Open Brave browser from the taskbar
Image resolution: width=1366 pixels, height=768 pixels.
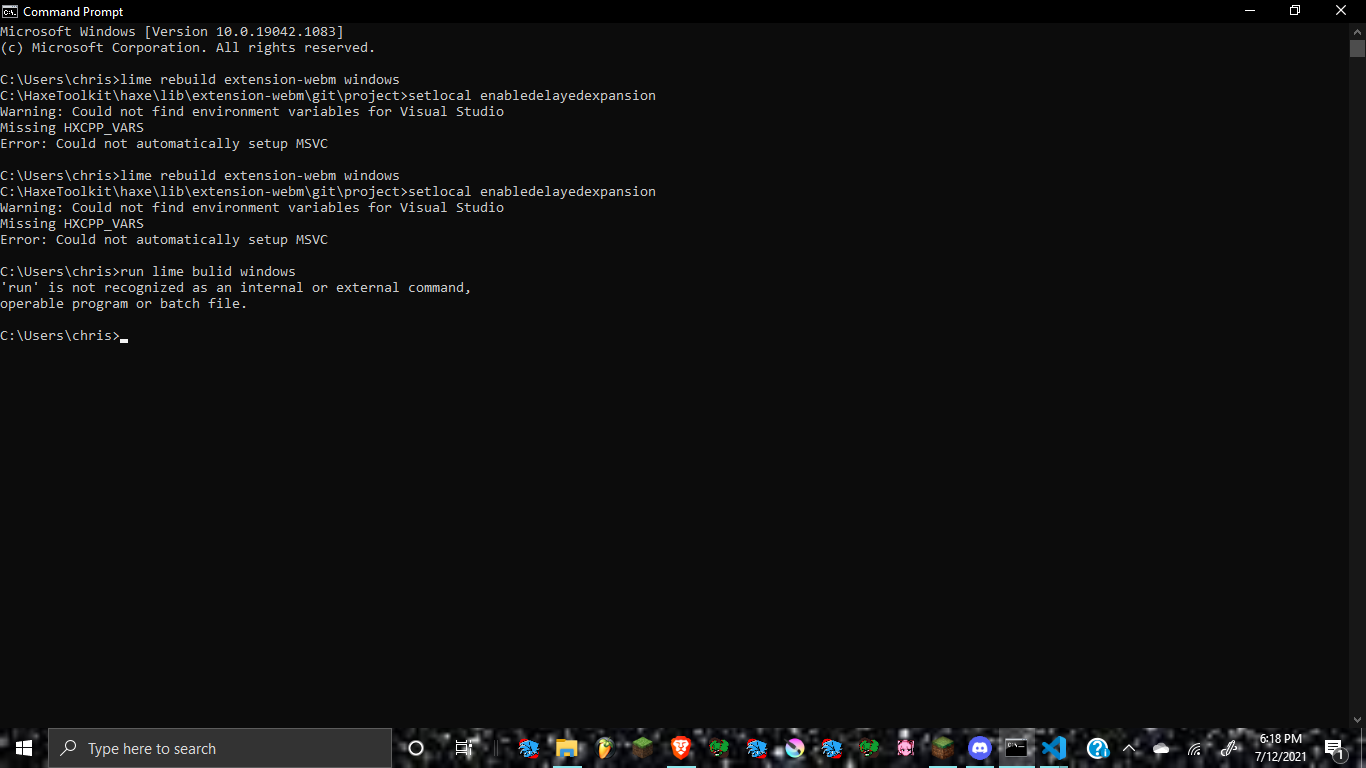pos(681,748)
